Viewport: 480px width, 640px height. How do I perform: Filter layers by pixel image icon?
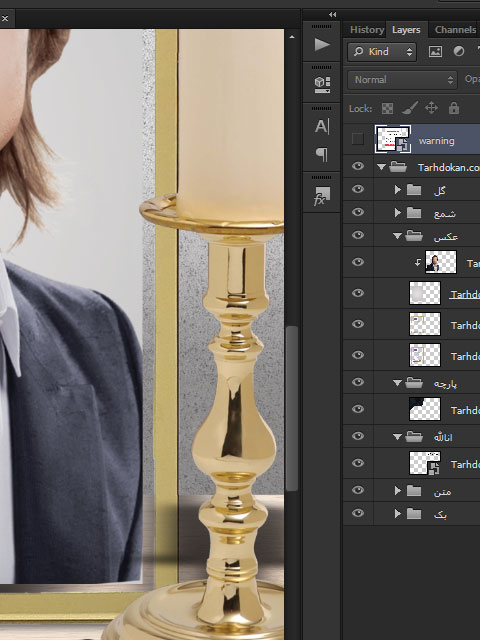click(x=435, y=51)
